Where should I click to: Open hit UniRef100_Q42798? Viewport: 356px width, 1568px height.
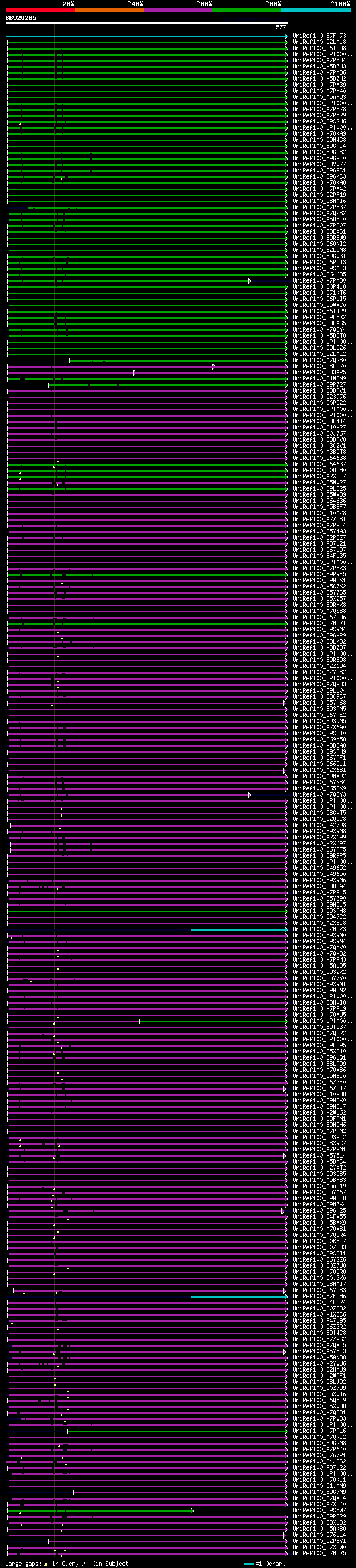(319, 825)
